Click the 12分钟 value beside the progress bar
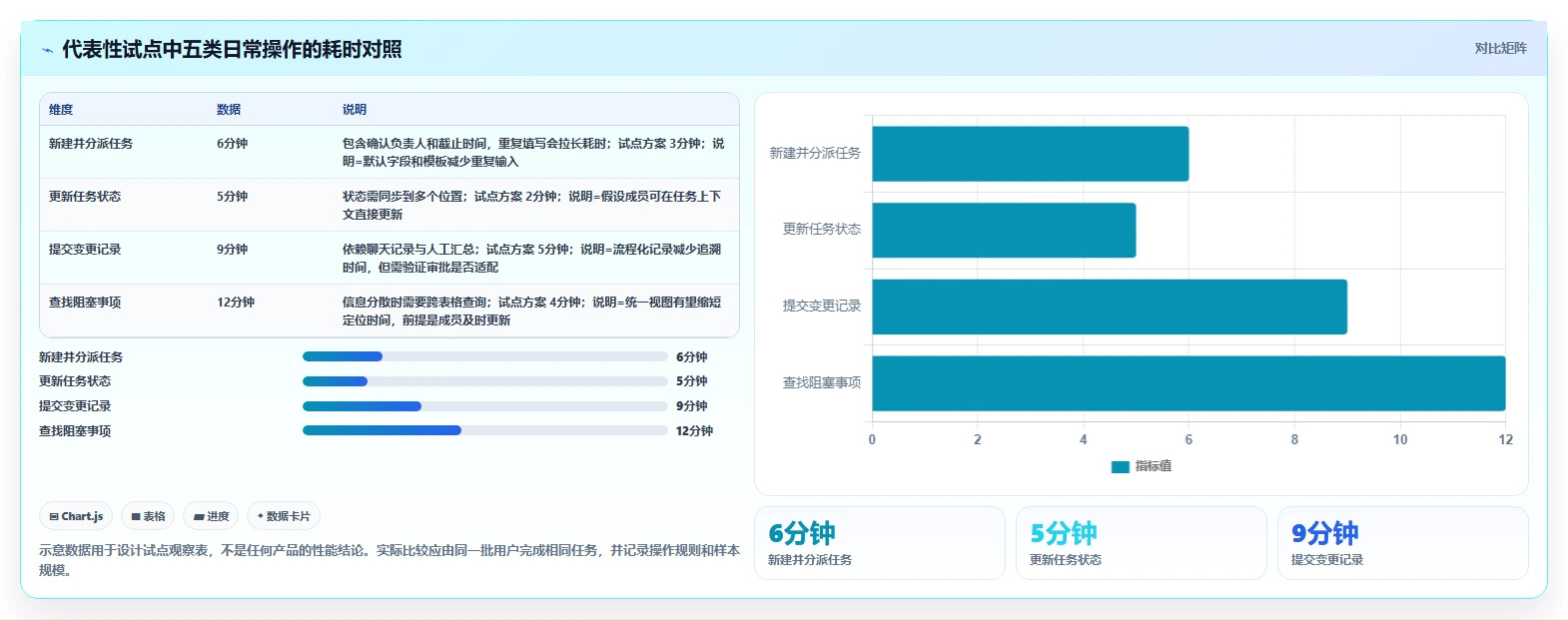 click(694, 431)
